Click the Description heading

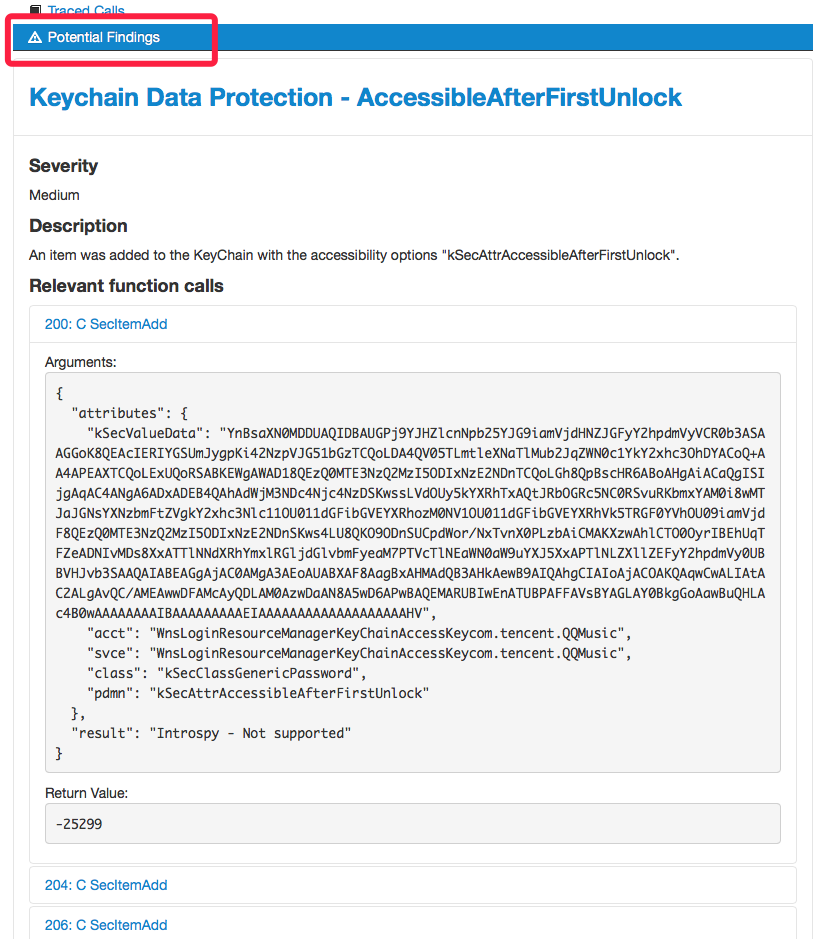tap(78, 226)
